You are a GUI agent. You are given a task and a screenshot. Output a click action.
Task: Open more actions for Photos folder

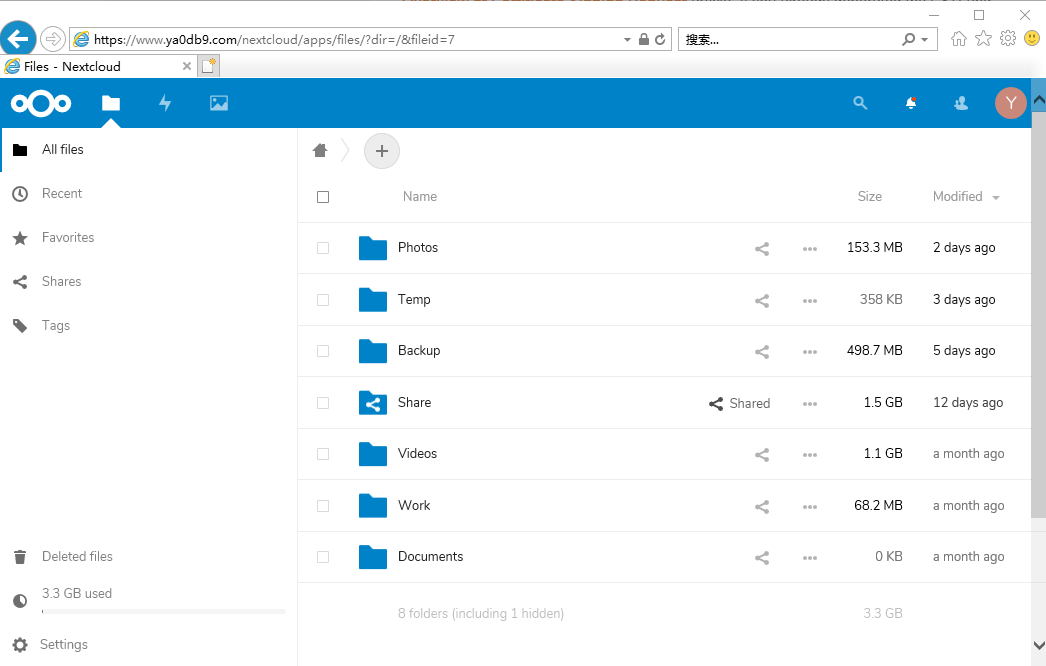(x=810, y=249)
